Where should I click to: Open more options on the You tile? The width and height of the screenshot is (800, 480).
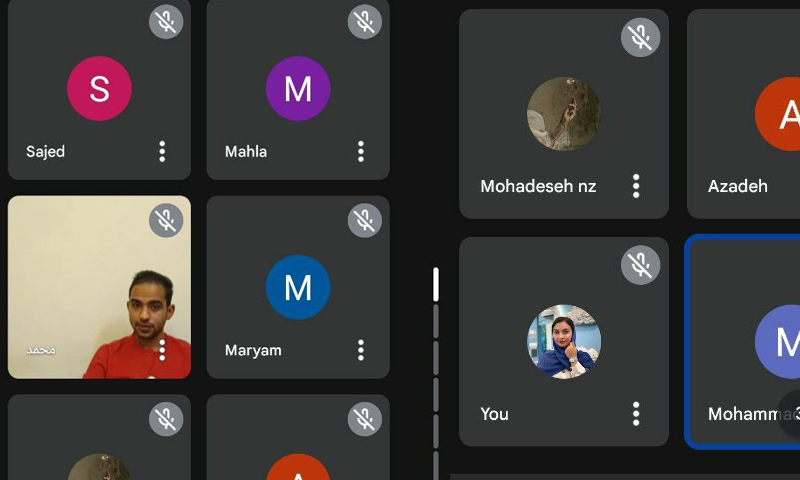coord(636,414)
